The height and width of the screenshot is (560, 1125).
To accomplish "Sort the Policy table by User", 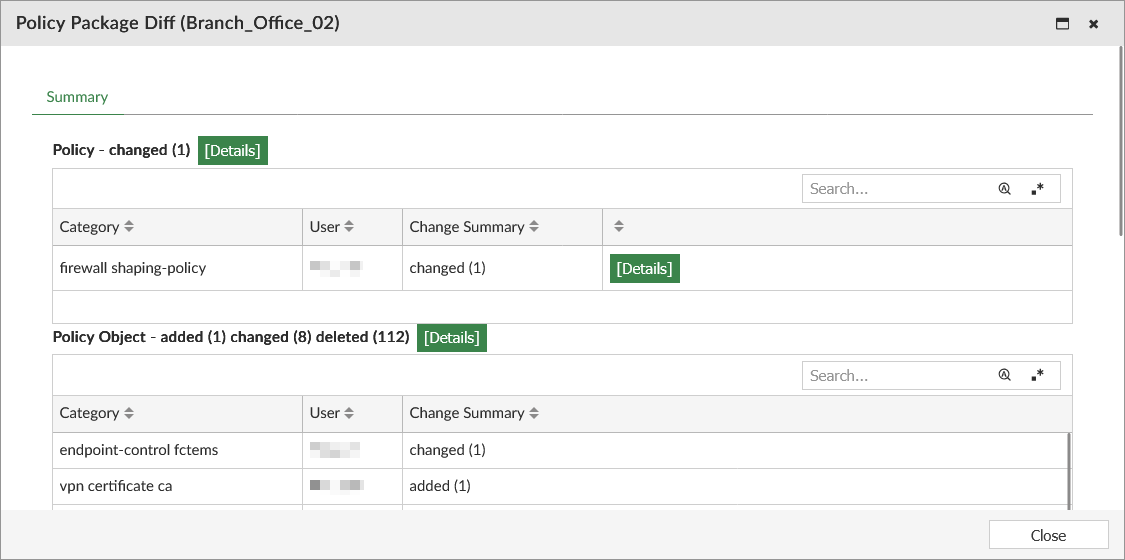I will (x=349, y=227).
